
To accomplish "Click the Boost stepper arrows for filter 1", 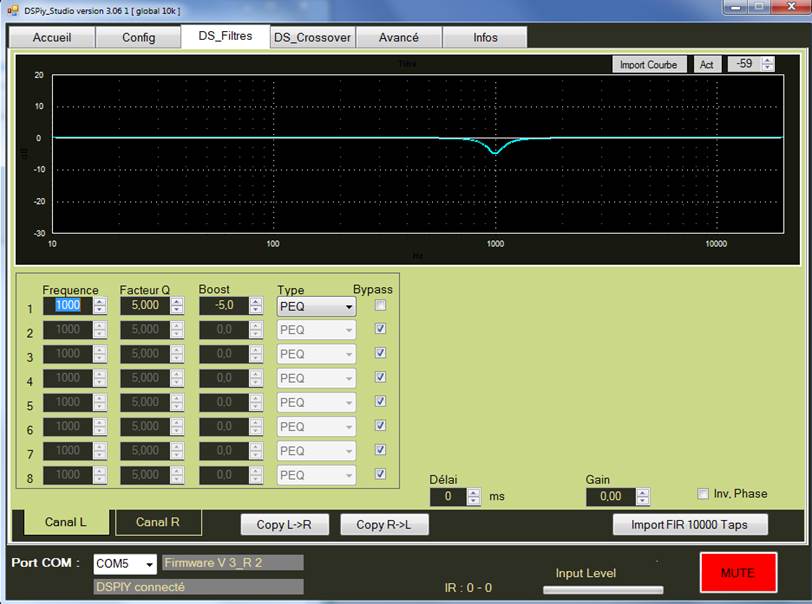I will point(256,306).
